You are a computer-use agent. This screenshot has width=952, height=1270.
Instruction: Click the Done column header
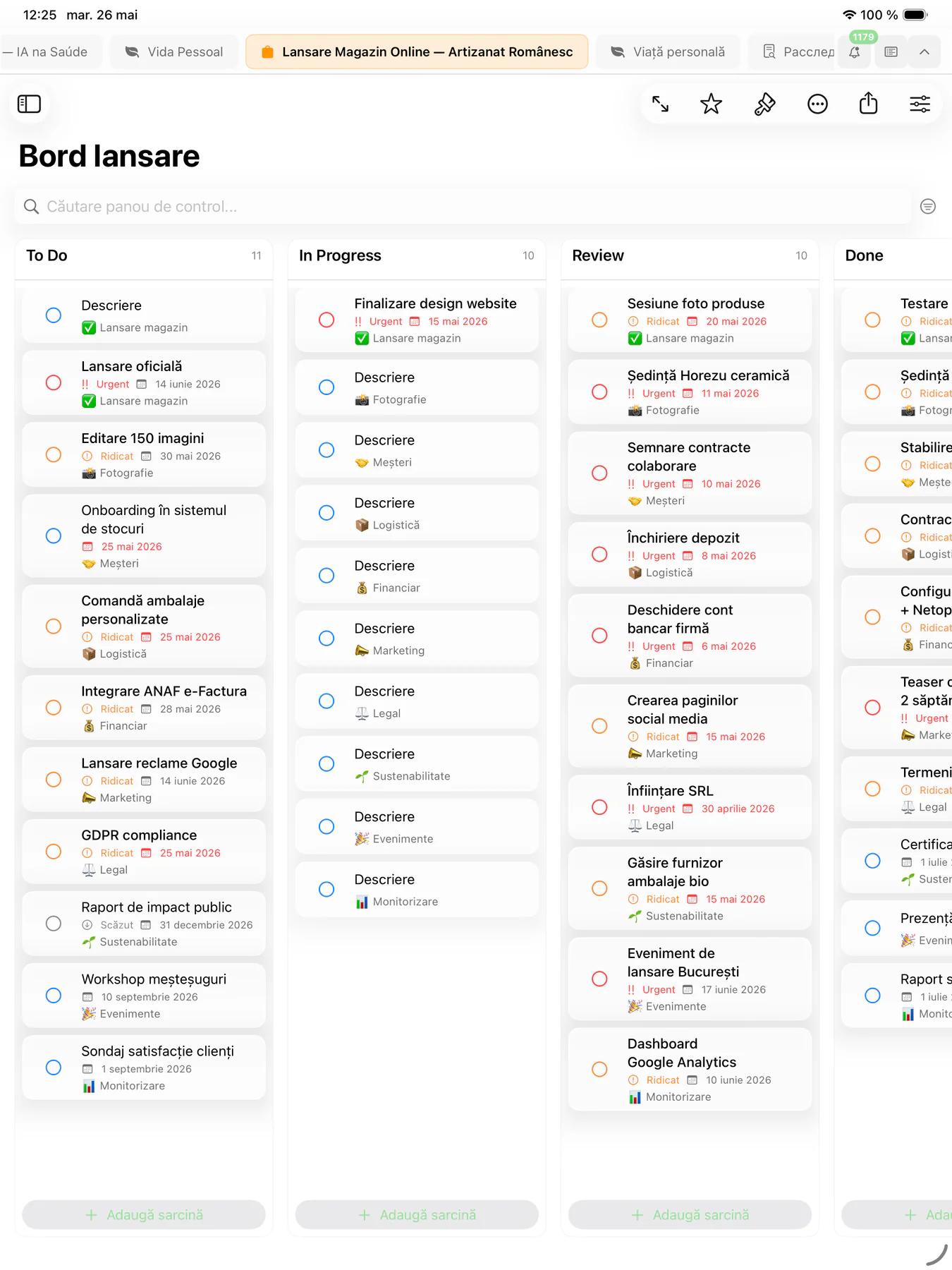coord(893,255)
